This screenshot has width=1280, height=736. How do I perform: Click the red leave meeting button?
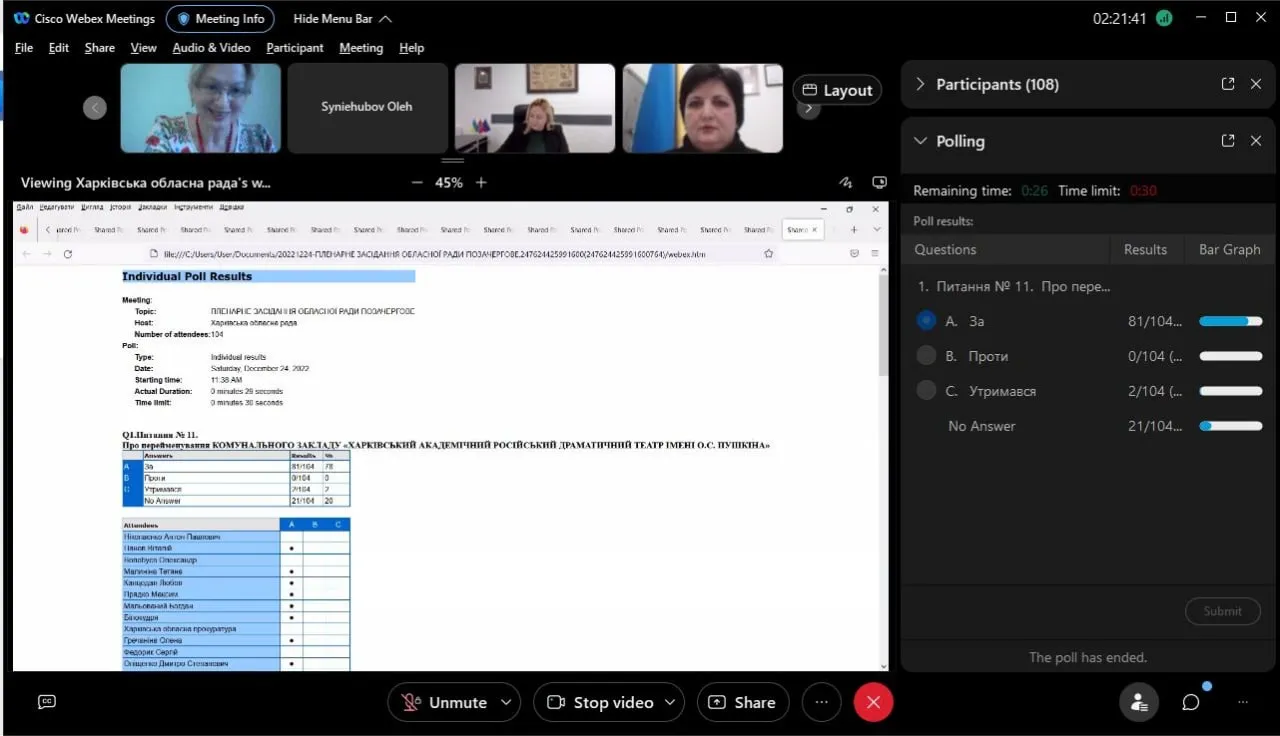tap(872, 702)
